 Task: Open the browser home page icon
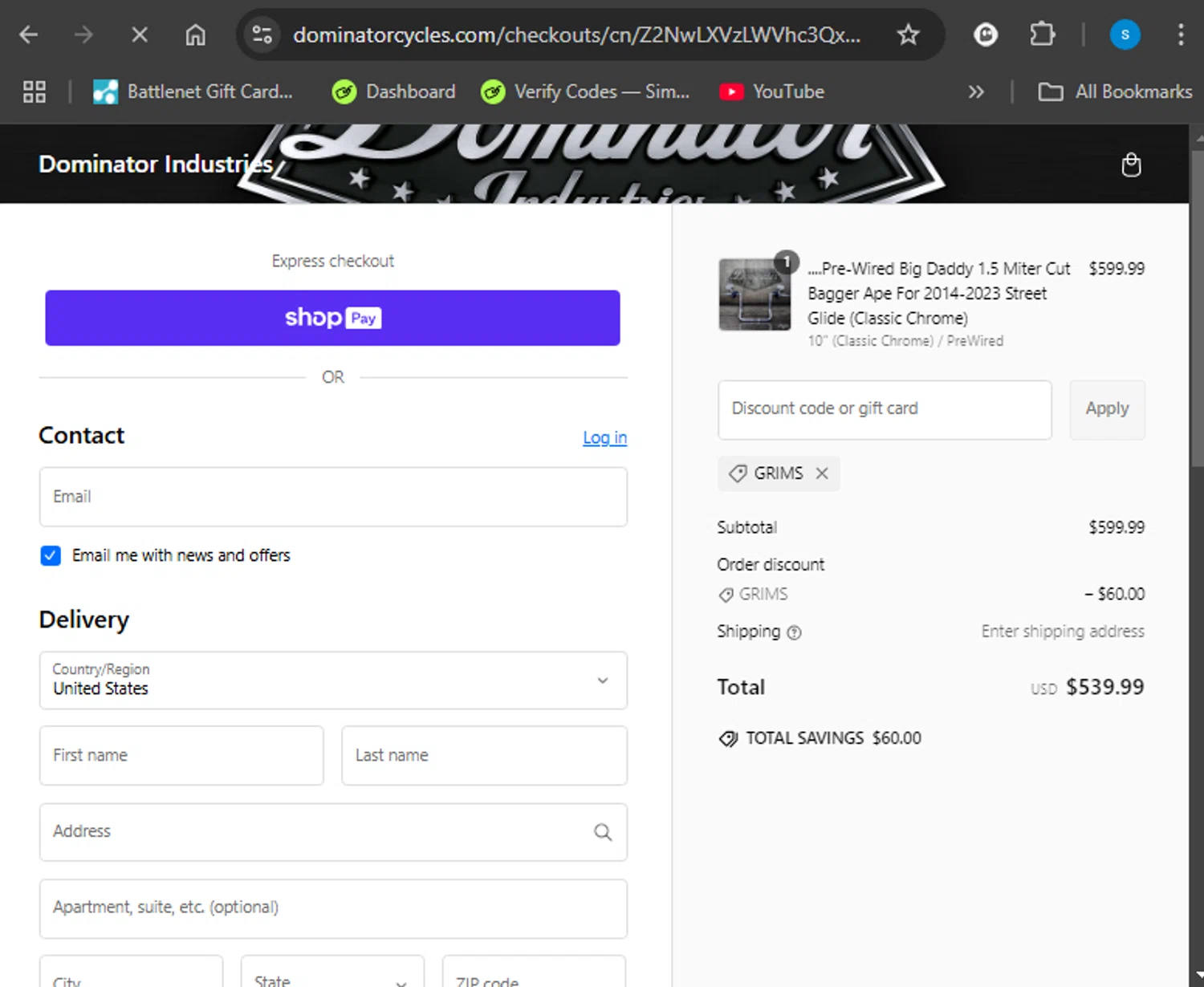coord(195,35)
